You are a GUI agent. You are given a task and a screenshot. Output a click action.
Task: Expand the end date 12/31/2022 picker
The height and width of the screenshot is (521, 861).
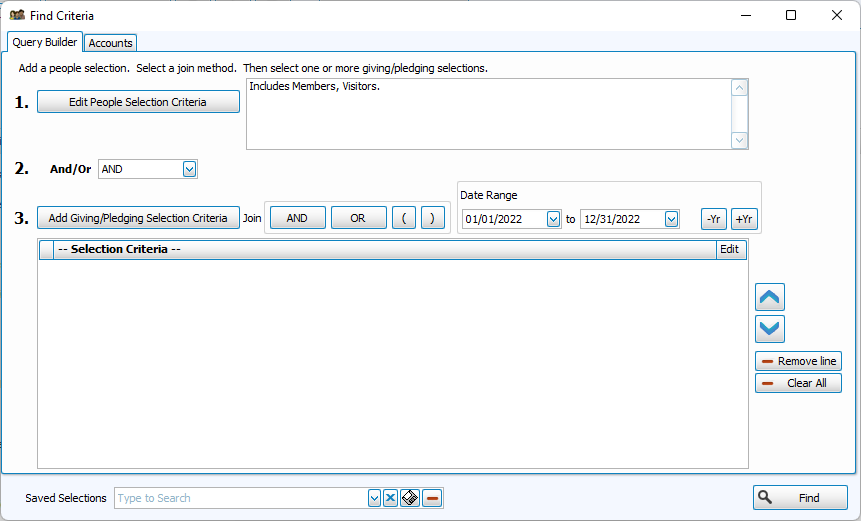[671, 219]
